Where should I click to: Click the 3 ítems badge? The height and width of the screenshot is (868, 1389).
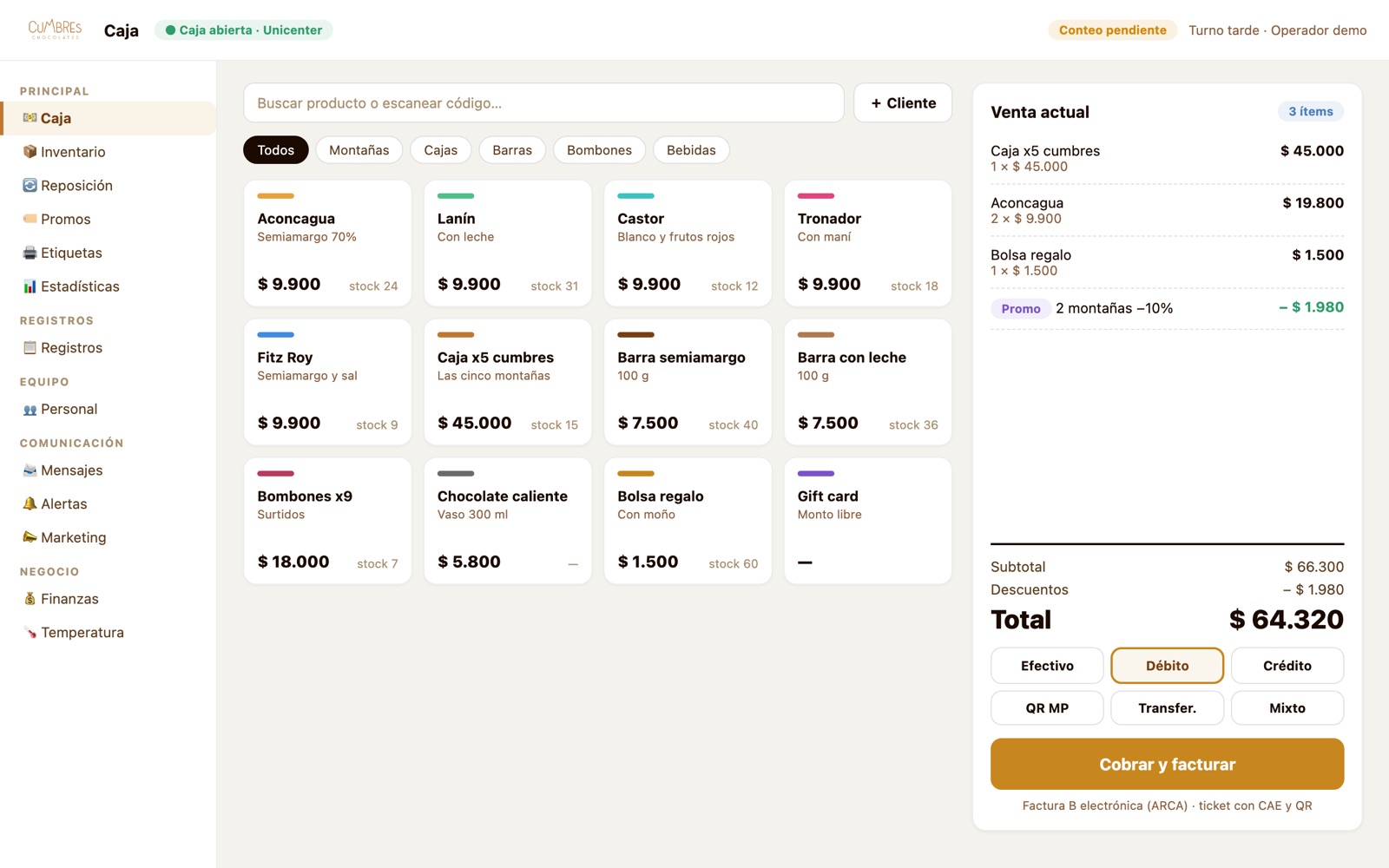click(1310, 111)
